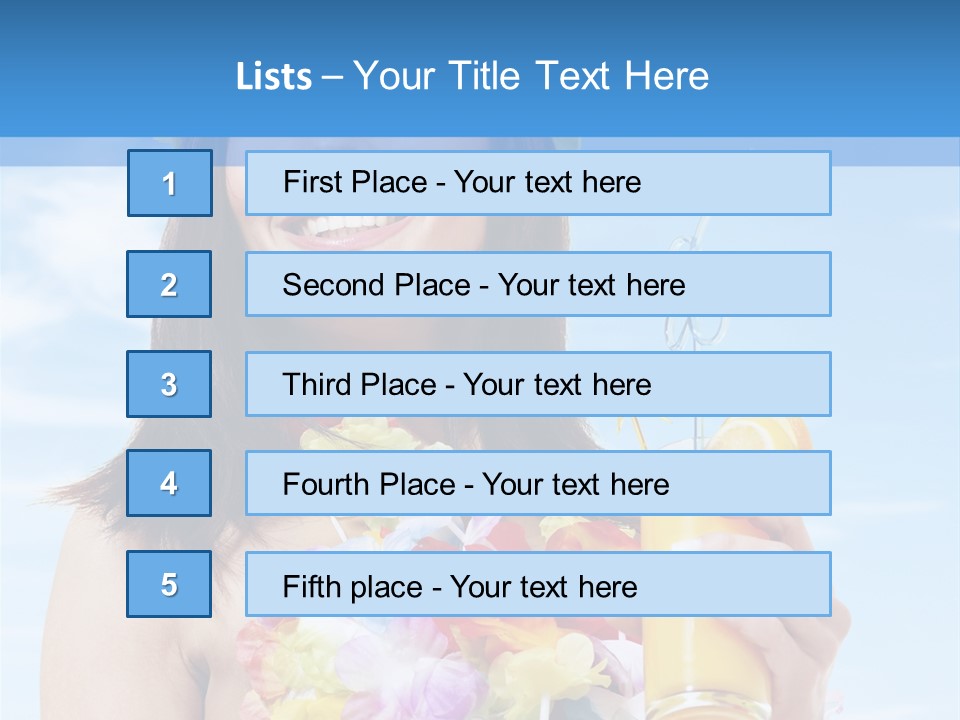Click the "Third Place - Your text here" box

538,384
